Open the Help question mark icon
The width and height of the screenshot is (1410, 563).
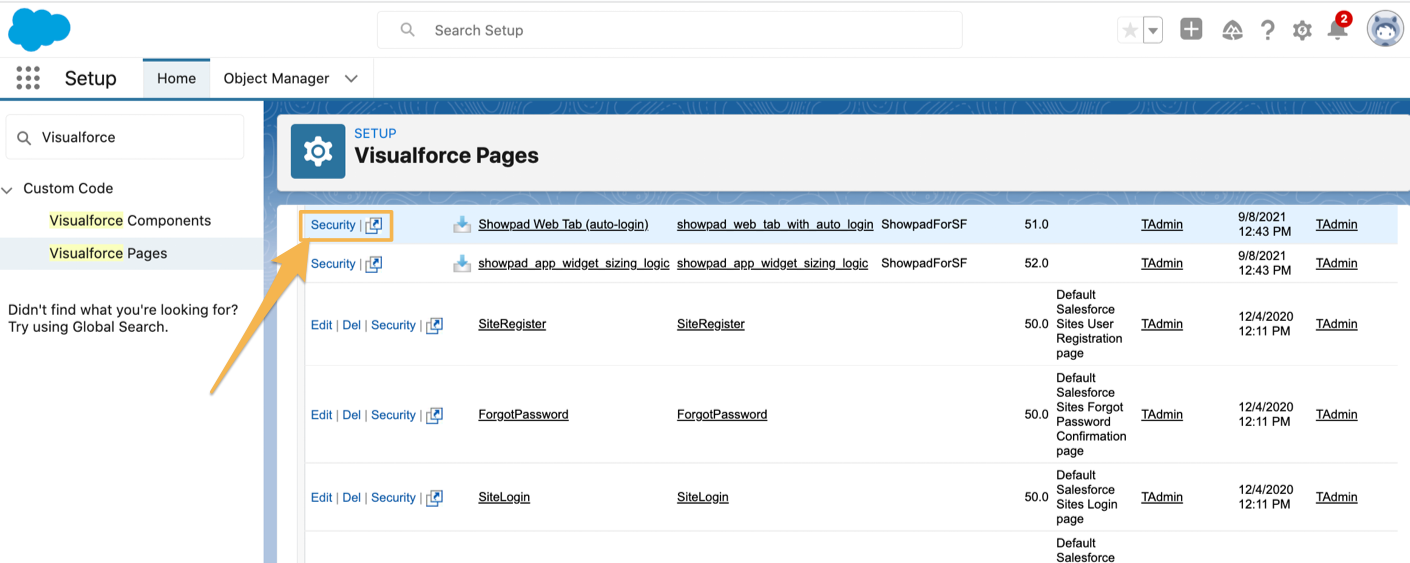click(x=1267, y=31)
